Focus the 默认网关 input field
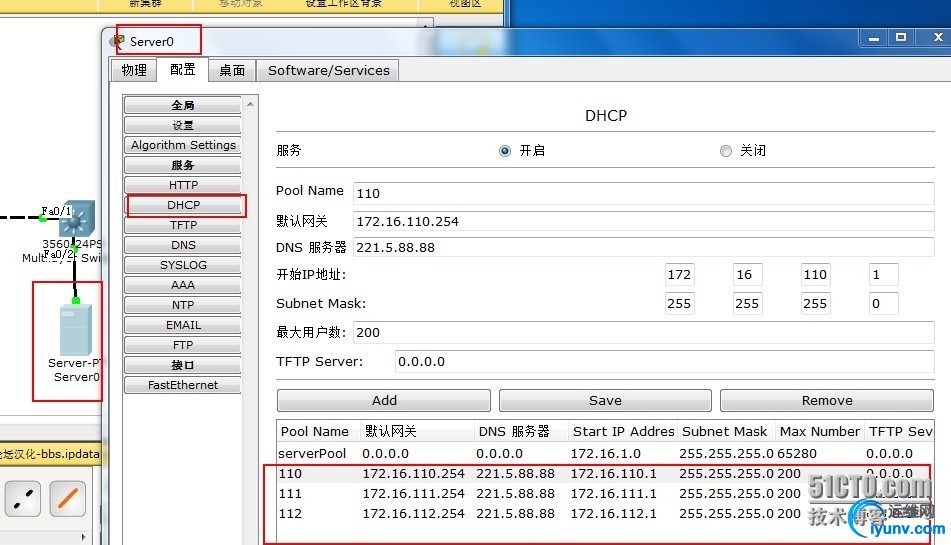 tap(644, 221)
